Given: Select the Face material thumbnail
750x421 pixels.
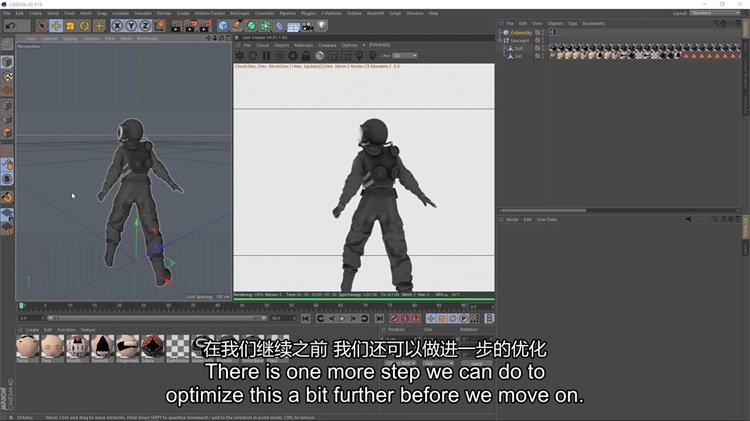Looking at the screenshot, I should 52,346.
